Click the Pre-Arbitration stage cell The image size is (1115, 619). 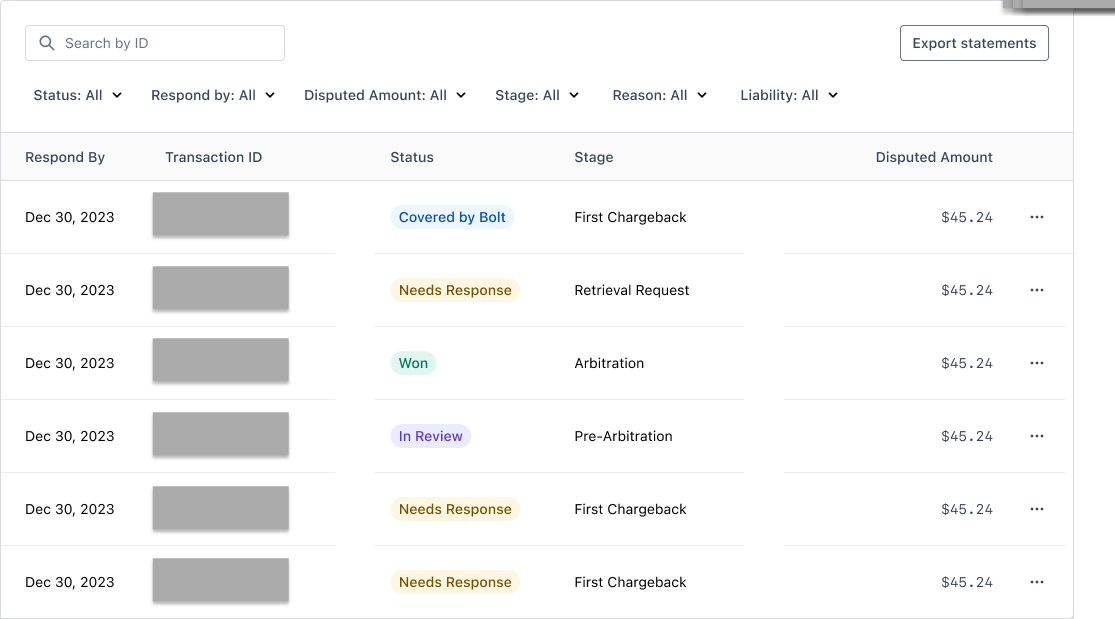[623, 436]
